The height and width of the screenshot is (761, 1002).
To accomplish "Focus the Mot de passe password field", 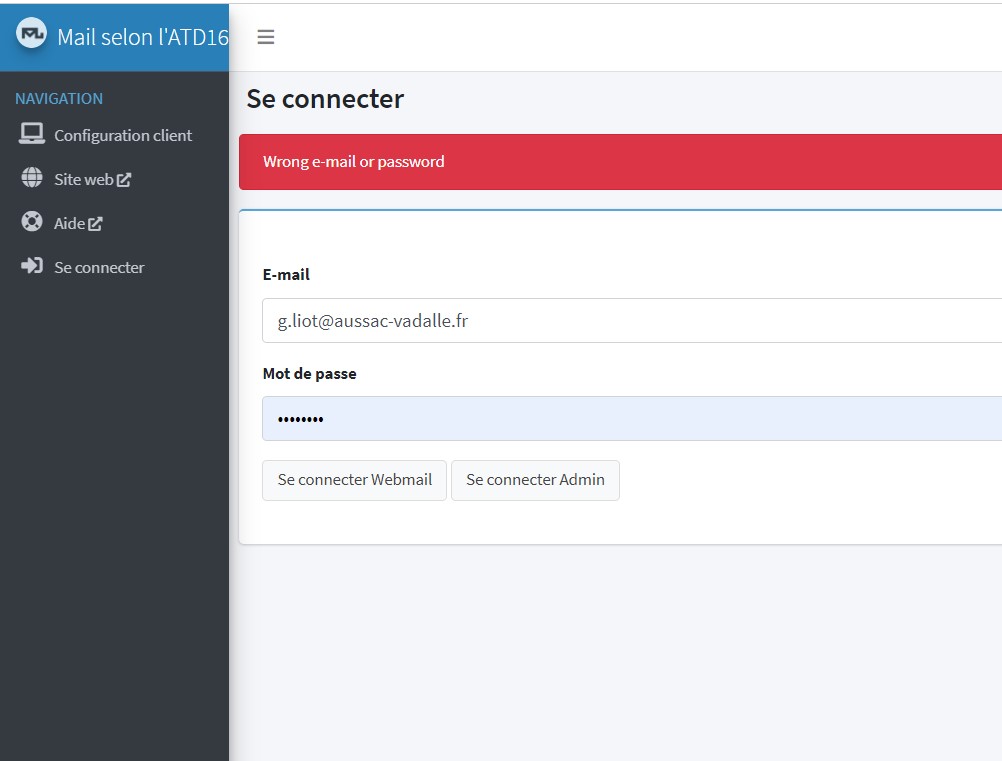I will tap(630, 419).
